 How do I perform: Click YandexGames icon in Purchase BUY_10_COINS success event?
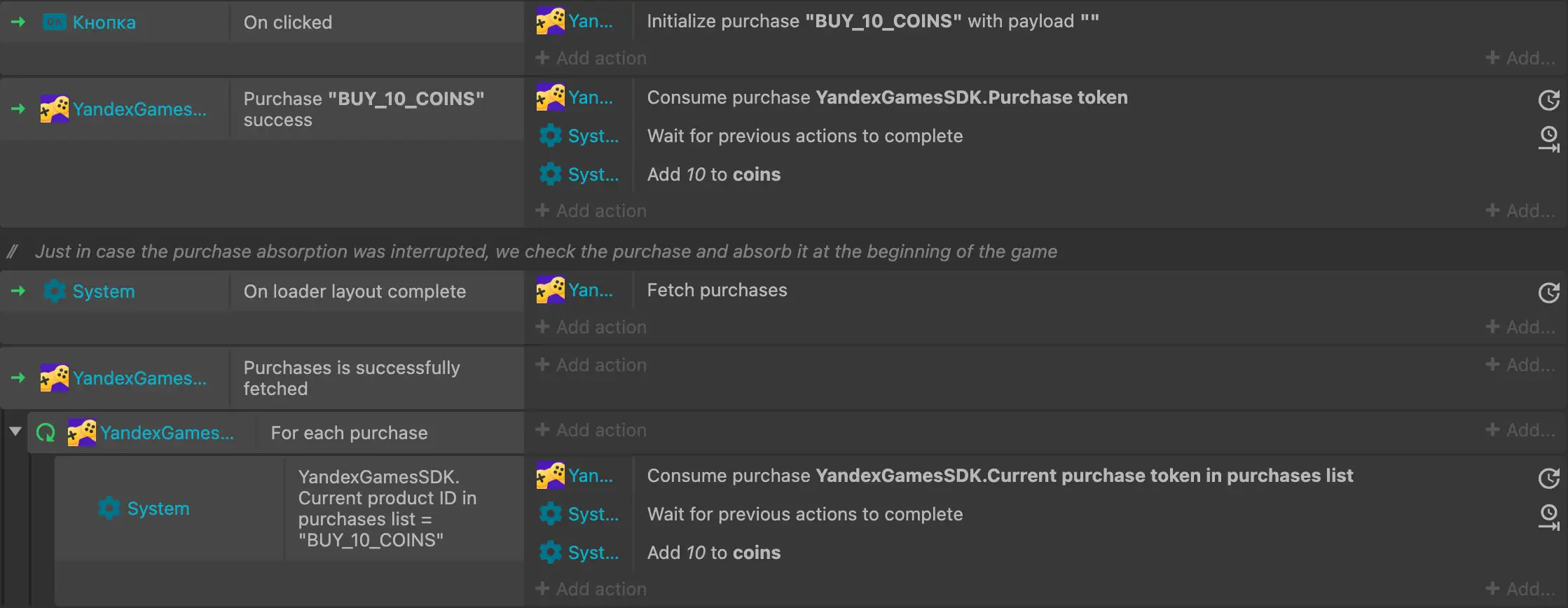point(54,109)
